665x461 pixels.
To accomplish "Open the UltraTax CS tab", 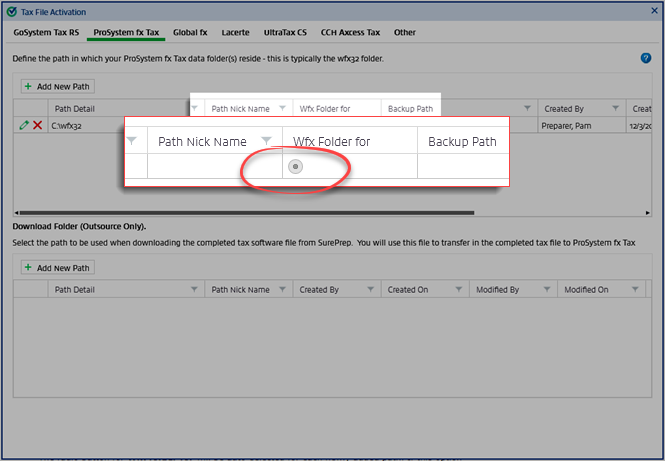I will pos(285,33).
